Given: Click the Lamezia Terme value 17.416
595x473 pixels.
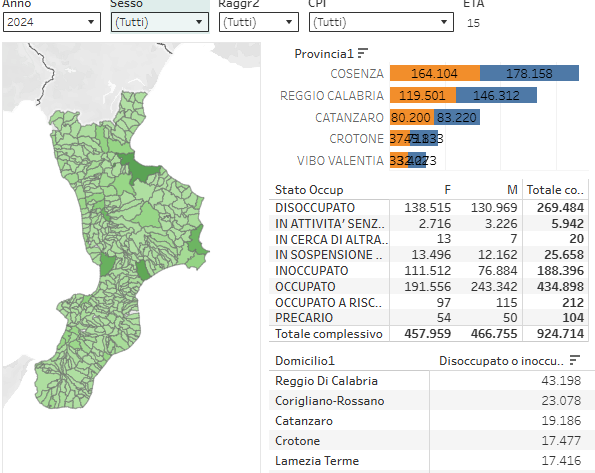Looking at the screenshot, I should click(x=561, y=461).
